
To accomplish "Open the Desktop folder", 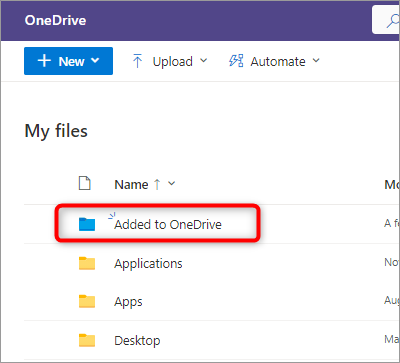I will 137,341.
